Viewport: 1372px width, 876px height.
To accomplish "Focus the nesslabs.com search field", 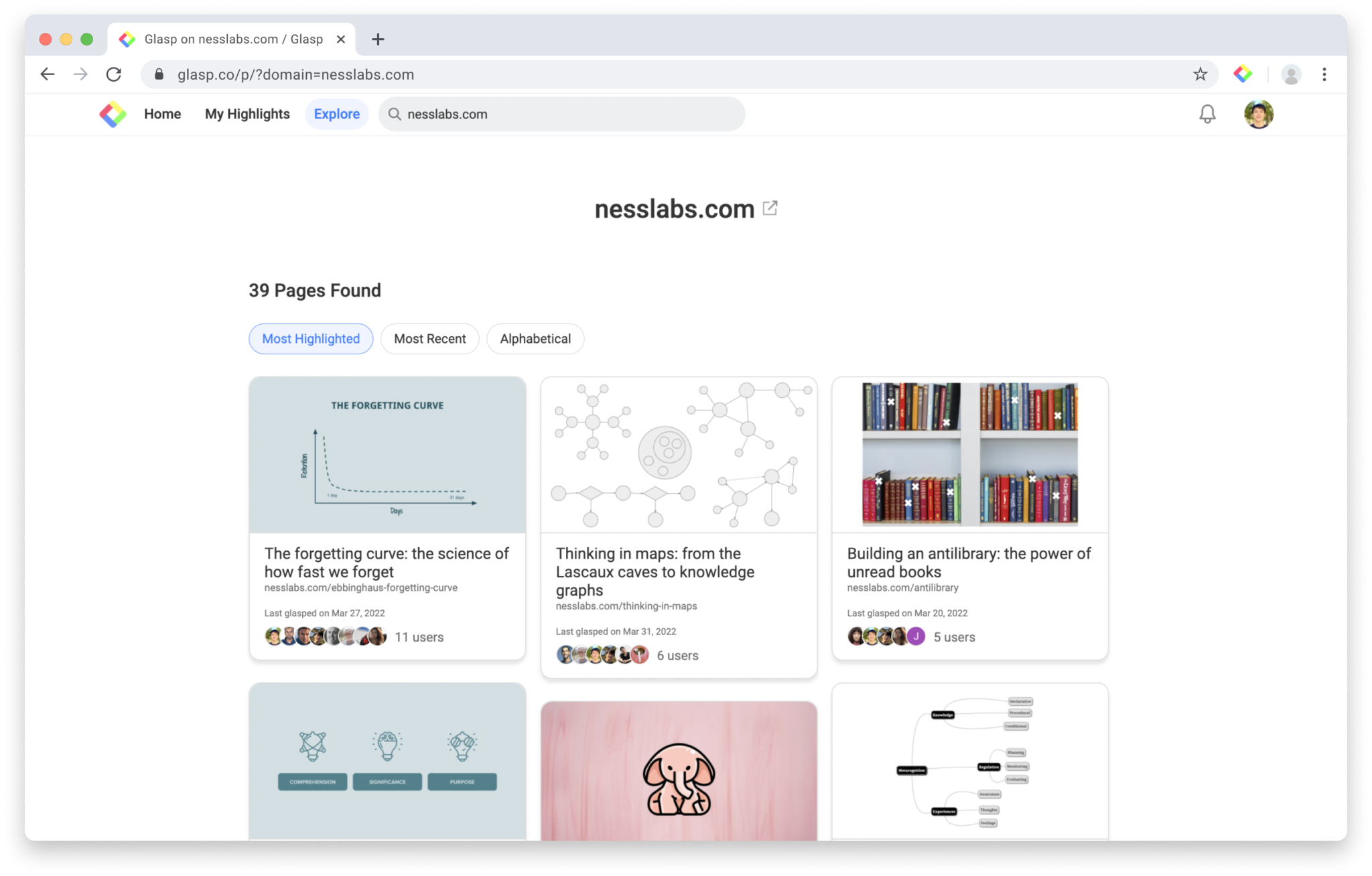I will tap(562, 115).
